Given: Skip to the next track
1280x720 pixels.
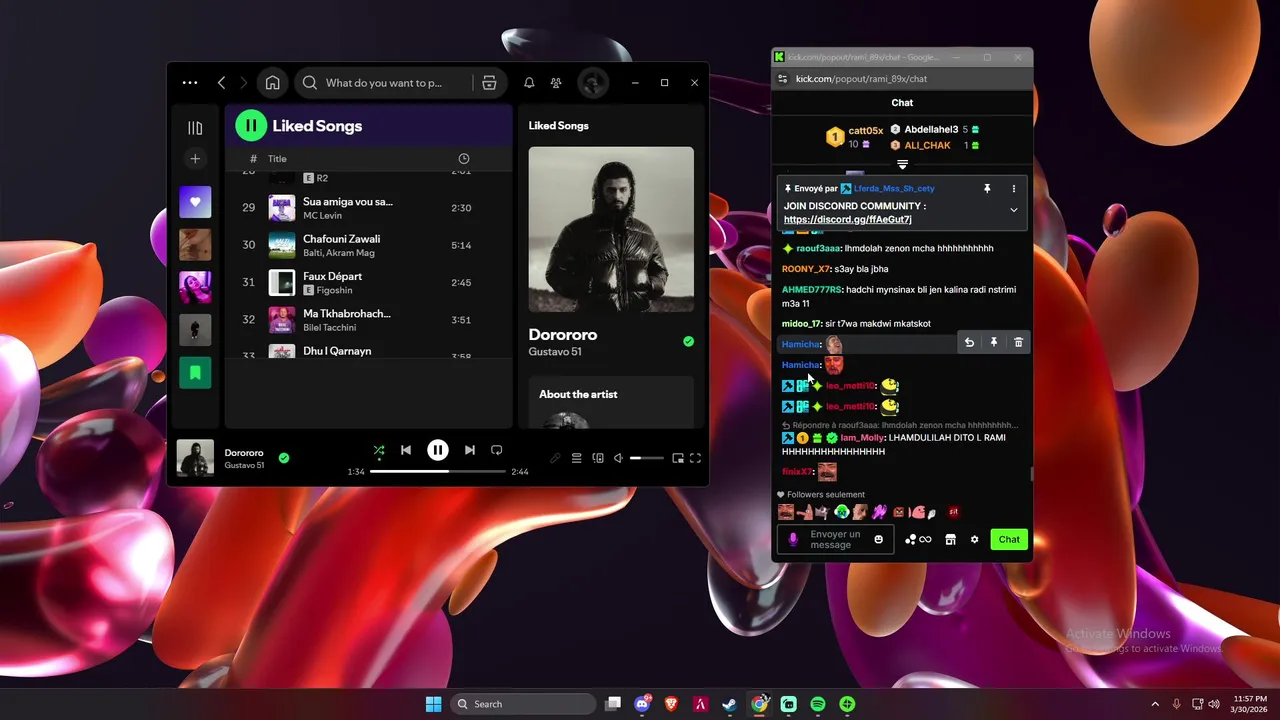Looking at the screenshot, I should (x=469, y=450).
